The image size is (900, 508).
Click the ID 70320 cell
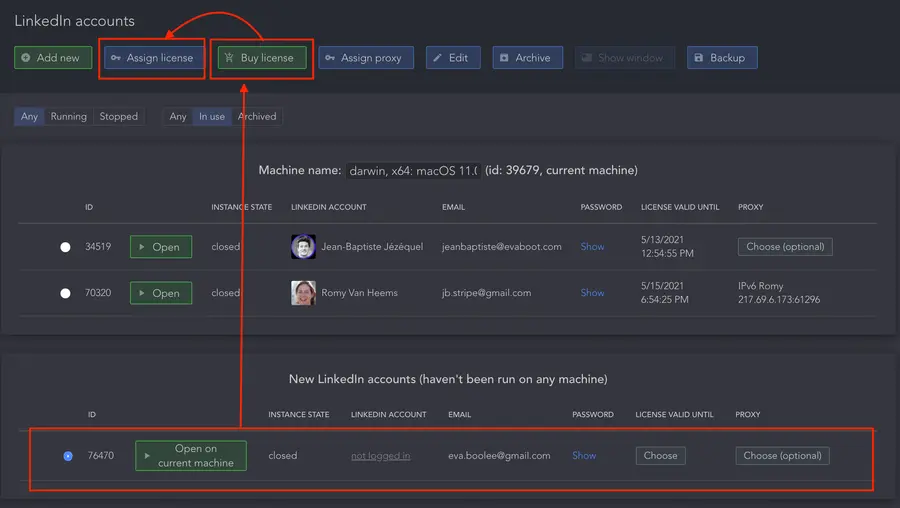pos(98,293)
